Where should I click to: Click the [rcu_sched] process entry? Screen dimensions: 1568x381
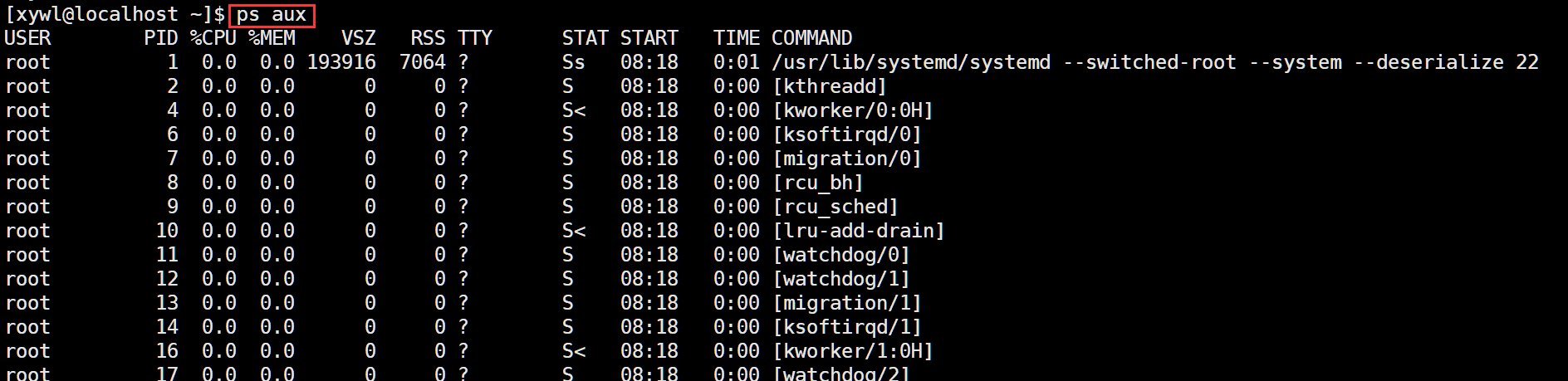[x=835, y=207]
